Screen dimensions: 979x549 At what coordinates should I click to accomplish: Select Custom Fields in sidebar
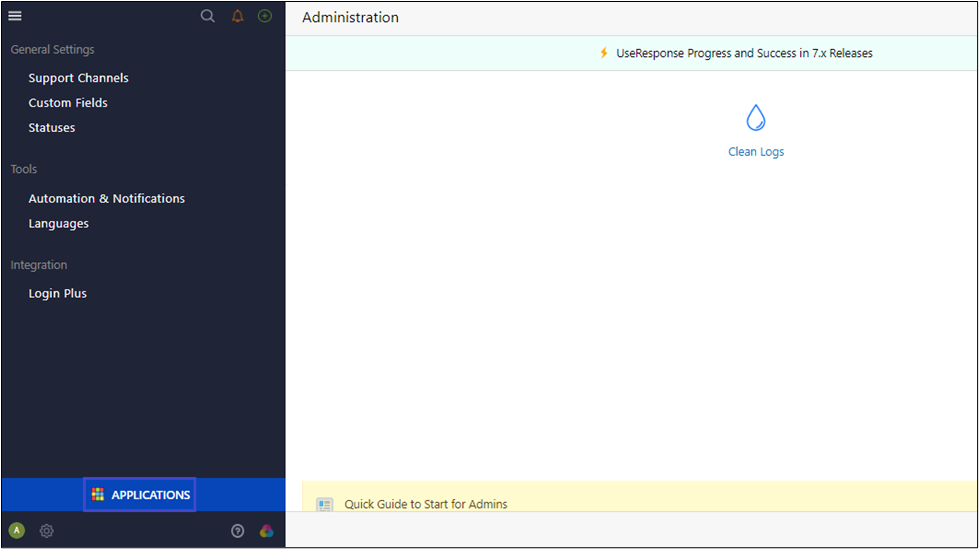tap(68, 103)
